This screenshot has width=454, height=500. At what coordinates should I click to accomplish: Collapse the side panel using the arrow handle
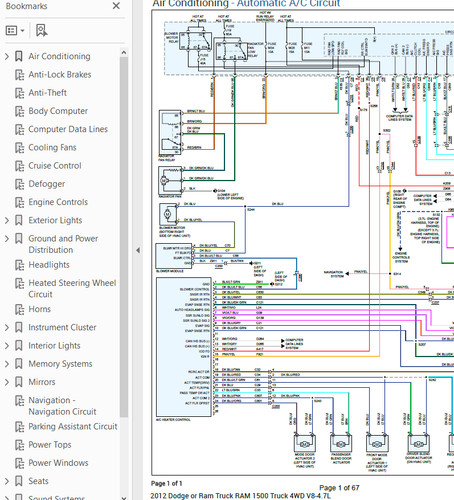pyautogui.click(x=138, y=250)
